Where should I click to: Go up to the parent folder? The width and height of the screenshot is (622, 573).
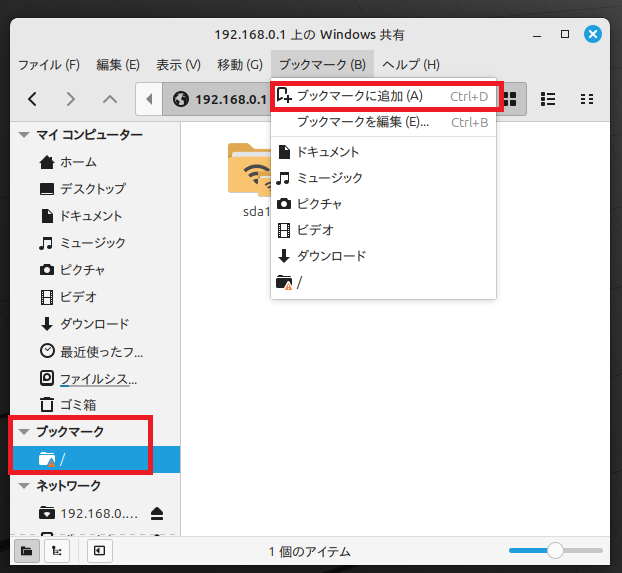tap(110, 99)
